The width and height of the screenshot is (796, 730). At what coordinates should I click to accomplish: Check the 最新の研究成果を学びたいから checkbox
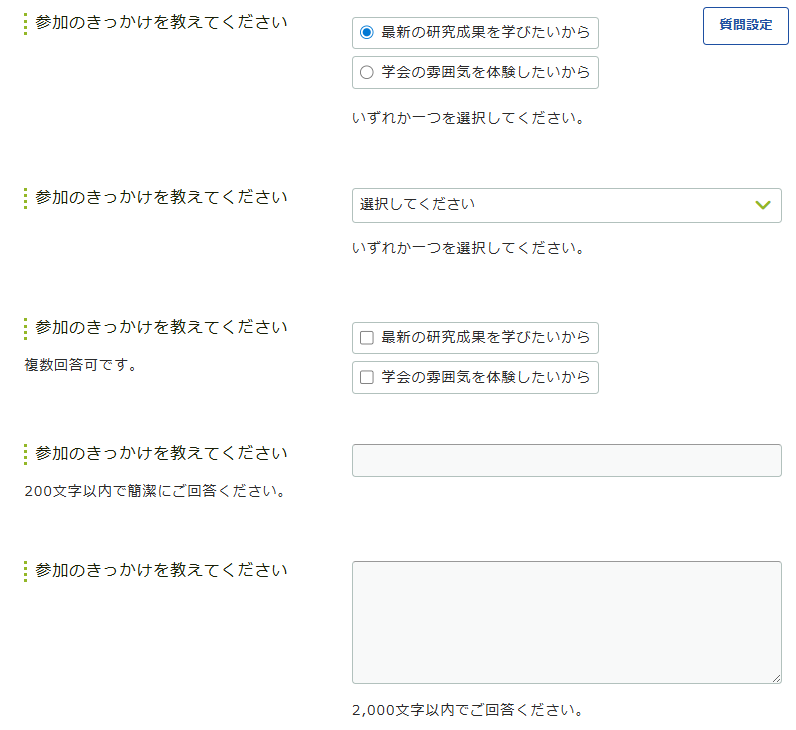pyautogui.click(x=367, y=338)
